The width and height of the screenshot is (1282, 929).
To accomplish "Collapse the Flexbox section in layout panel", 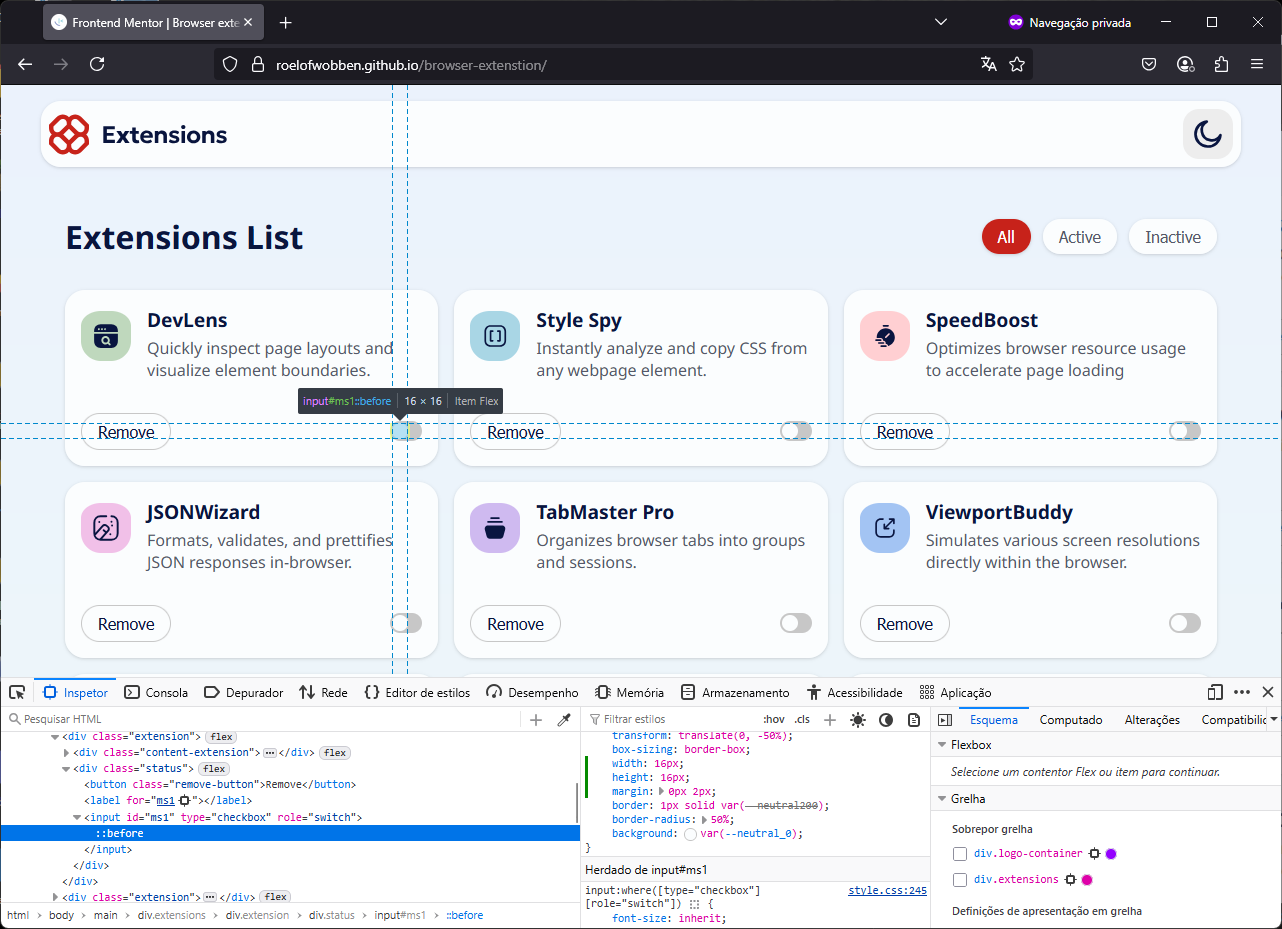I will pyautogui.click(x=941, y=745).
